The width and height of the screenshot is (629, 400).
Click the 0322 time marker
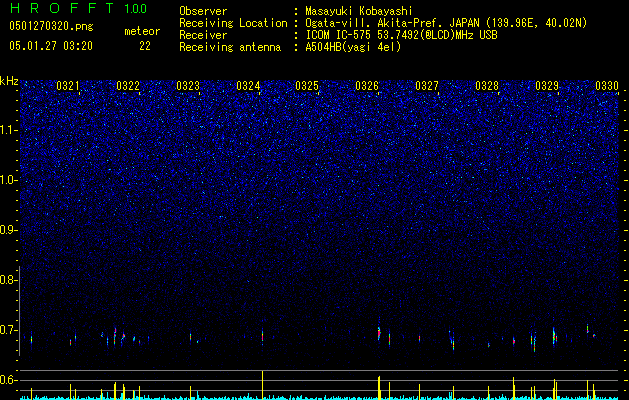tap(128, 86)
